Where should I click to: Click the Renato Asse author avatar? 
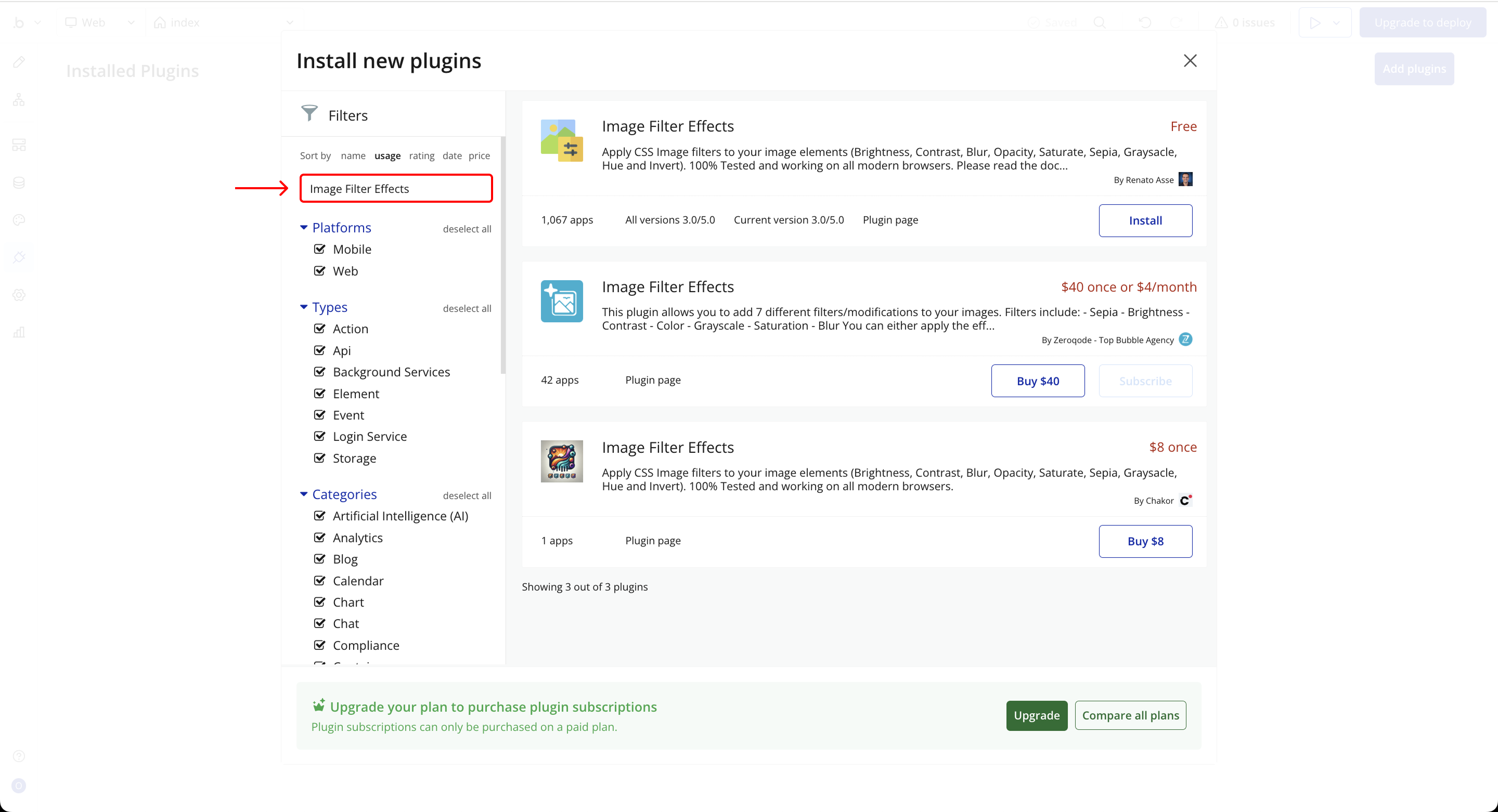(x=1185, y=179)
